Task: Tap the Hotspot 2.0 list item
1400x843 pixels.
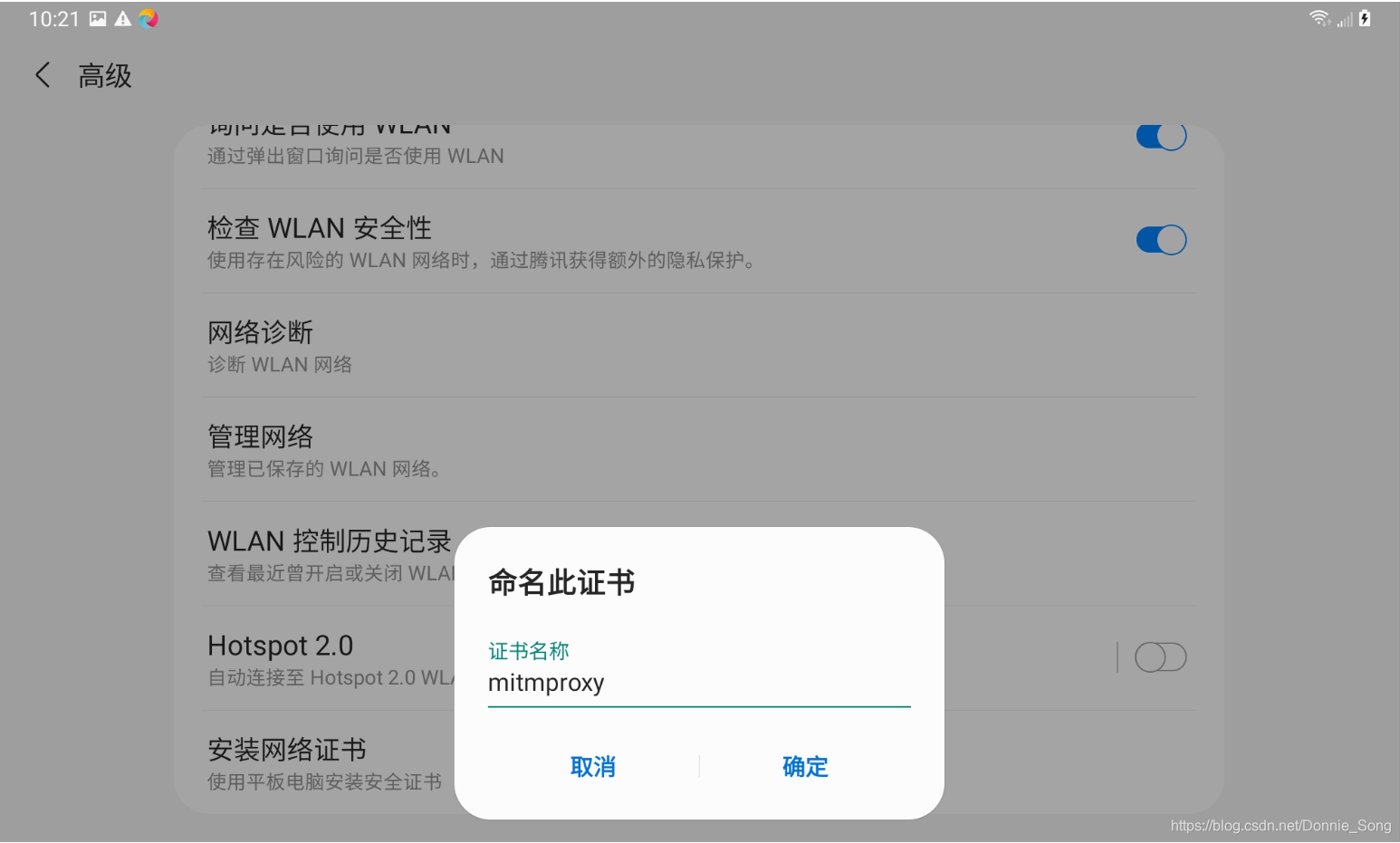Action: (x=281, y=656)
